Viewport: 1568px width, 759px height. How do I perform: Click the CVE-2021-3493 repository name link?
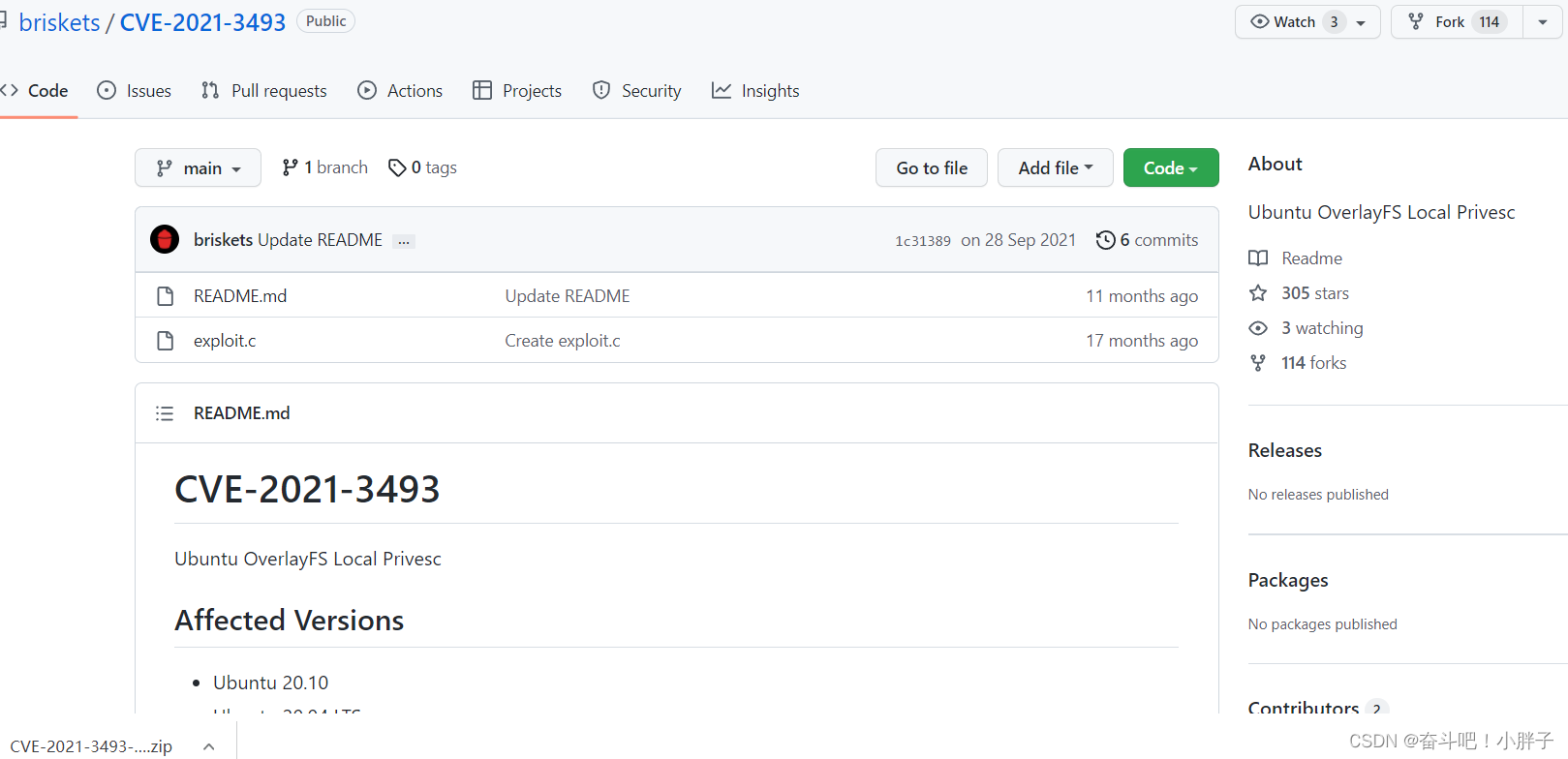(x=202, y=22)
